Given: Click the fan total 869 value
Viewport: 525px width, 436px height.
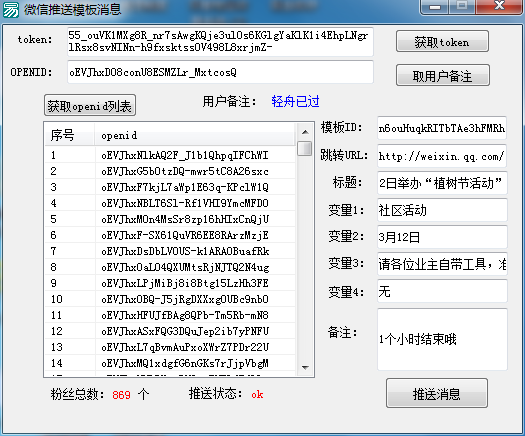Looking at the screenshot, I should tap(121, 395).
